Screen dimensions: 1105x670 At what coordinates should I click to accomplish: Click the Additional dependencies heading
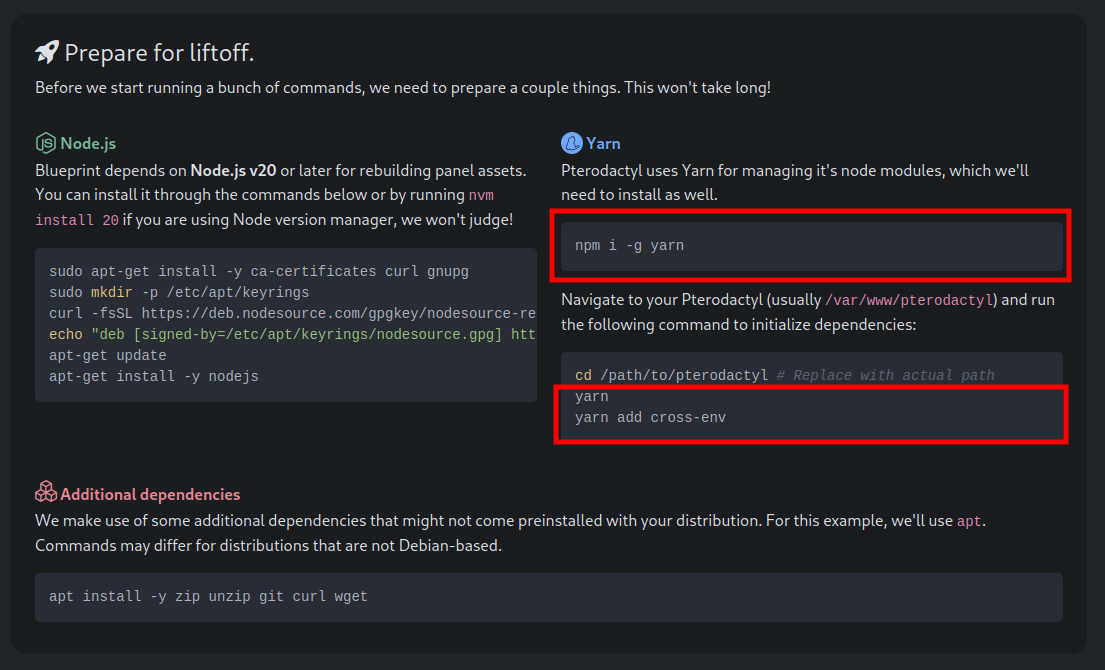click(x=150, y=495)
